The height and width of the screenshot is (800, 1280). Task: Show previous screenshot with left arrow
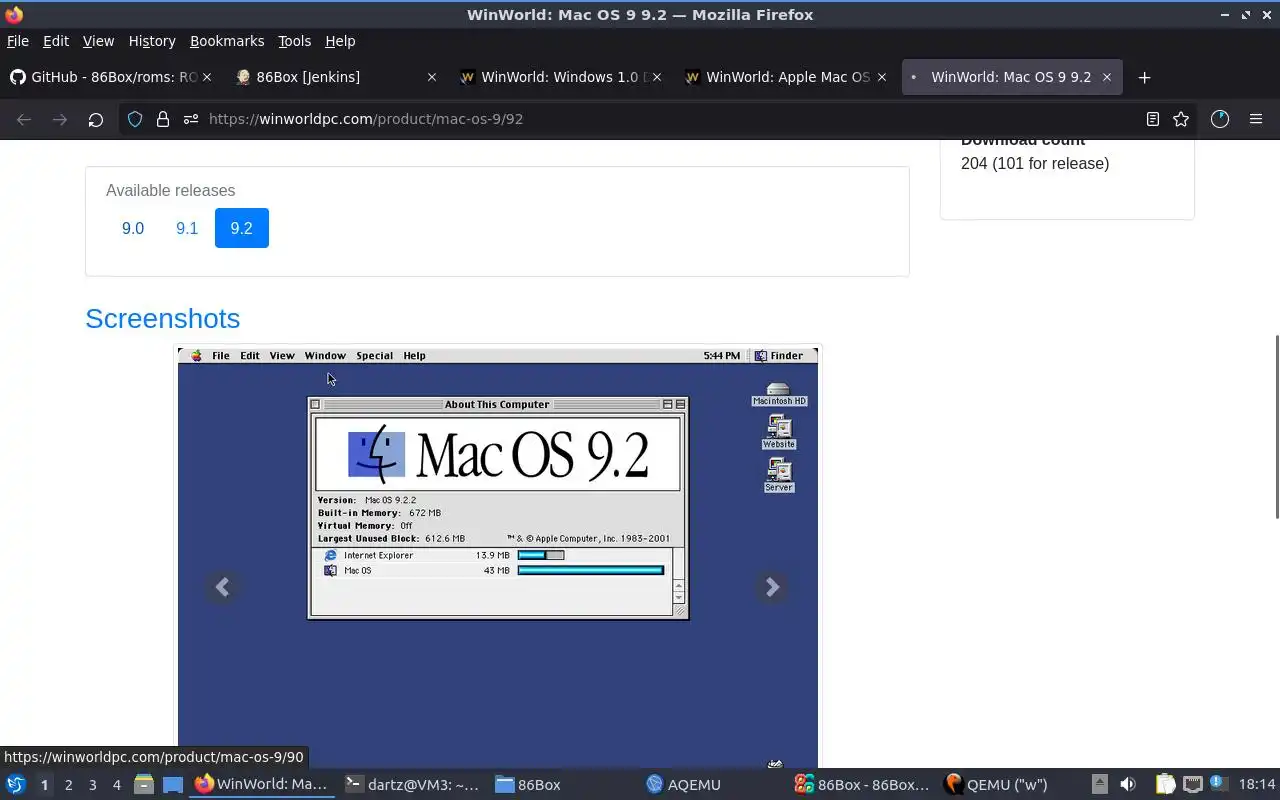pyautogui.click(x=223, y=587)
